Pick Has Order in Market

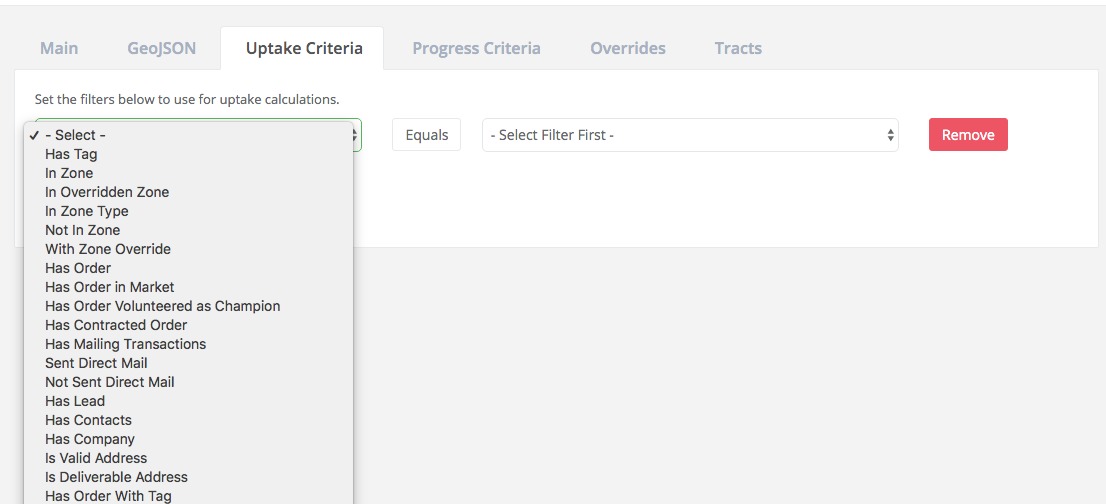click(110, 287)
